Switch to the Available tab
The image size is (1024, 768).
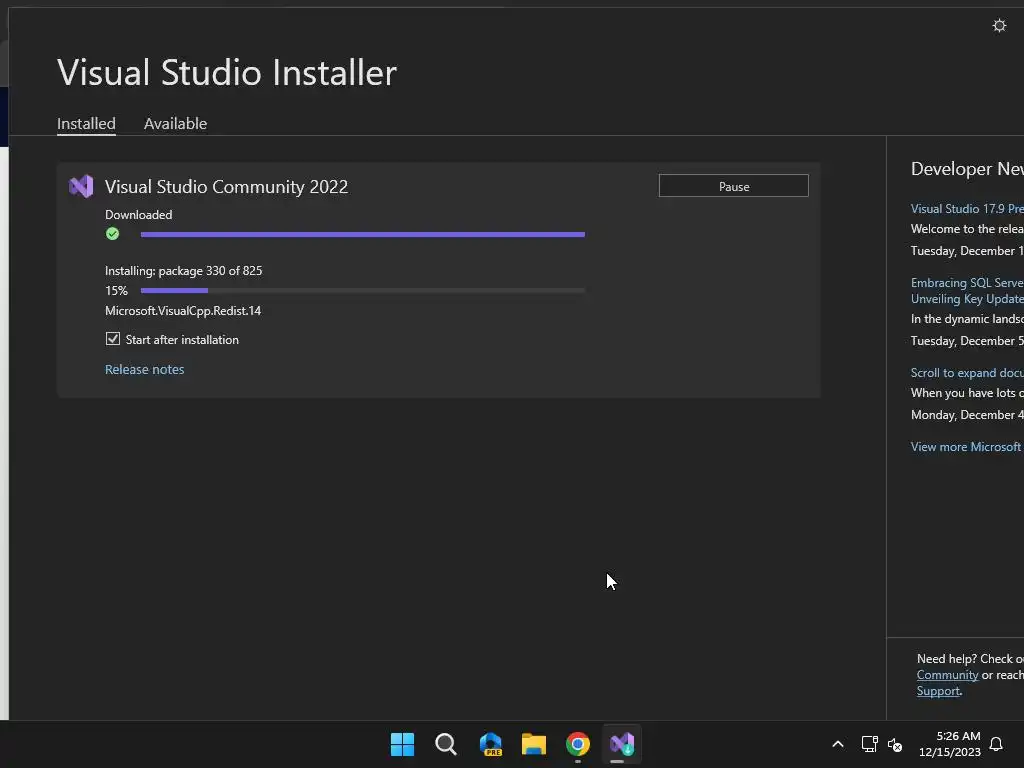click(175, 123)
